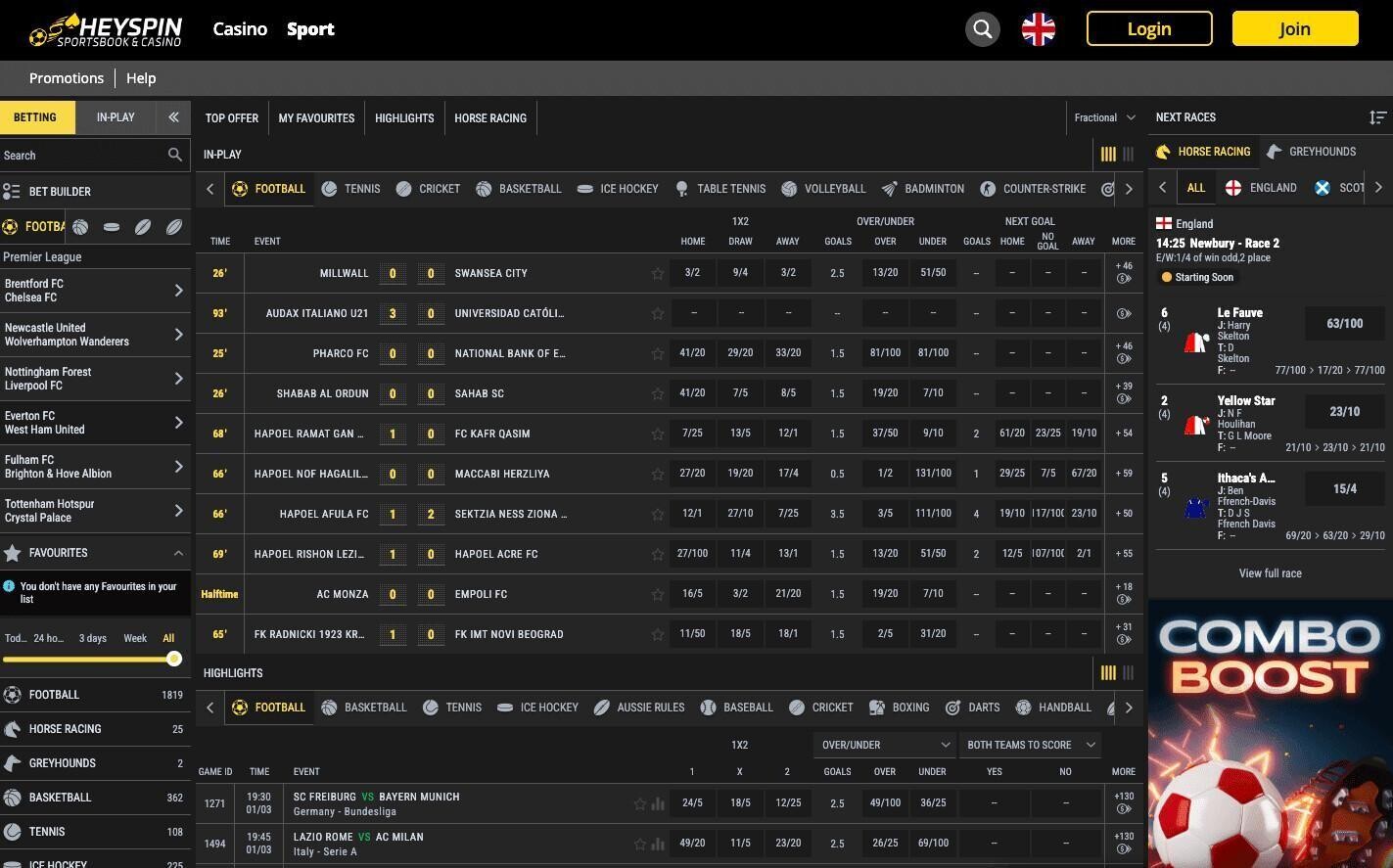
Task: Select Greyhounds tab in Next Races
Action: [x=1311, y=152]
